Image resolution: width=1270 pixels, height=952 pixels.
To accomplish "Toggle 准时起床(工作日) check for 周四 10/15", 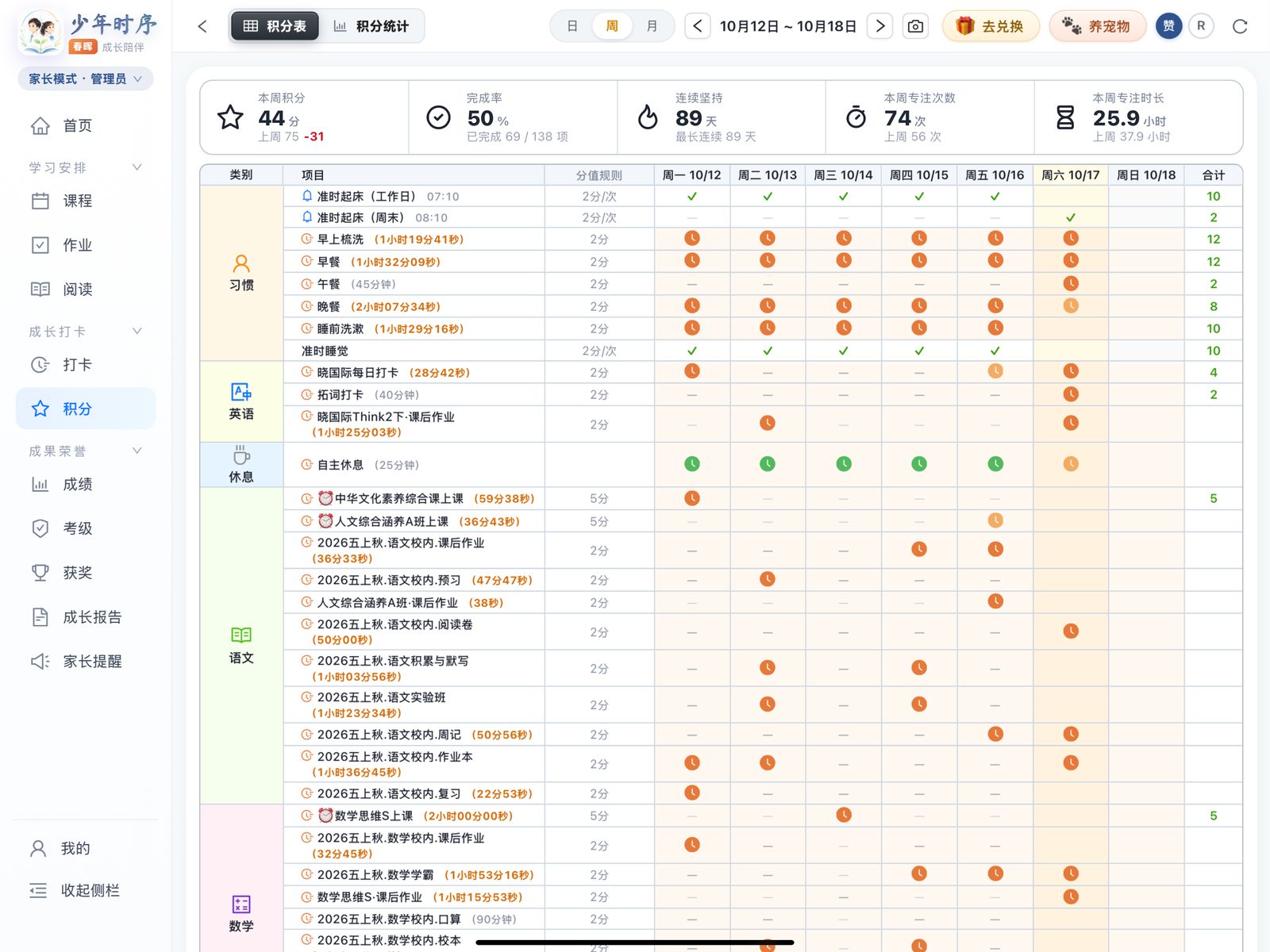I will tap(919, 196).
